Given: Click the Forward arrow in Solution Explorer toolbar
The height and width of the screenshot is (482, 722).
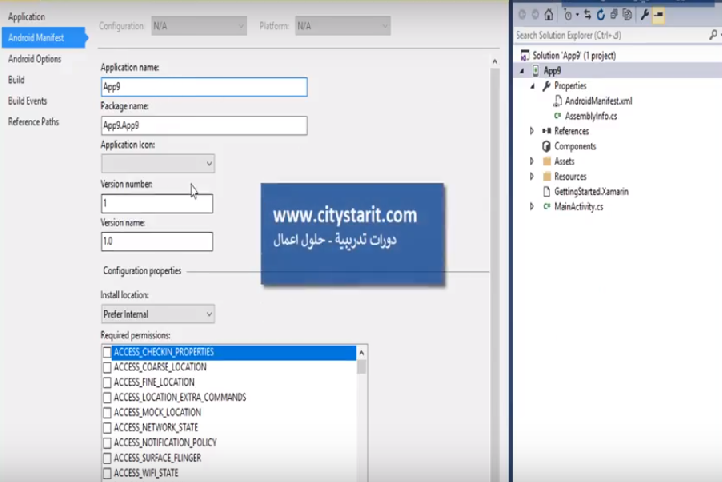Looking at the screenshot, I should click(x=535, y=15).
